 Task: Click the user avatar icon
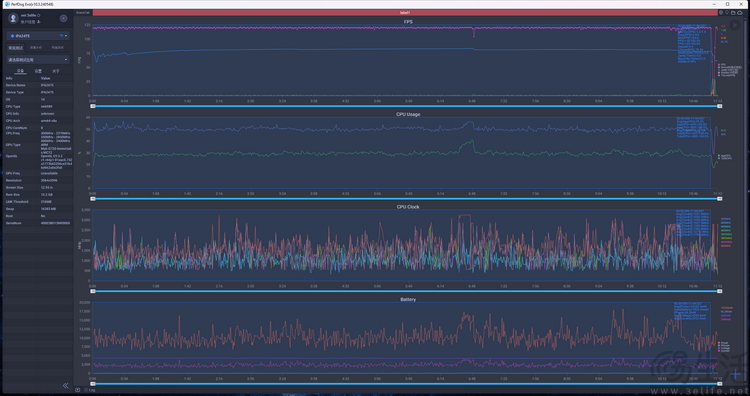click(13, 18)
